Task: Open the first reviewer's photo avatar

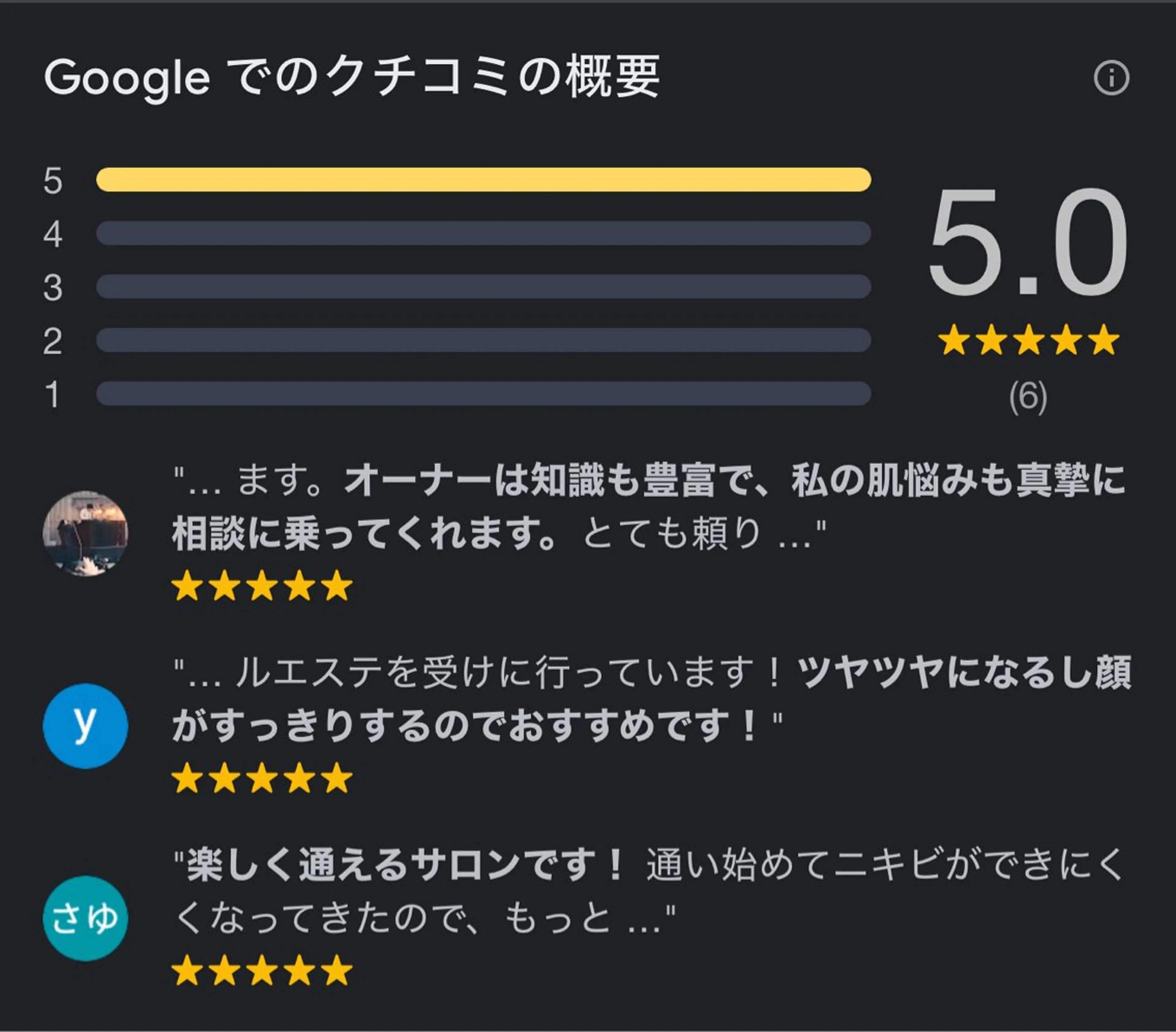Action: click(x=85, y=533)
